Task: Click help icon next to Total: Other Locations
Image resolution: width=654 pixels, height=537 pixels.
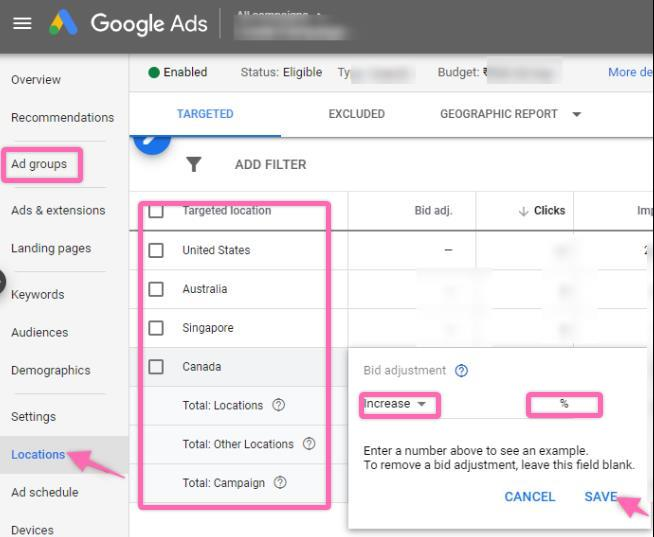Action: (x=309, y=444)
